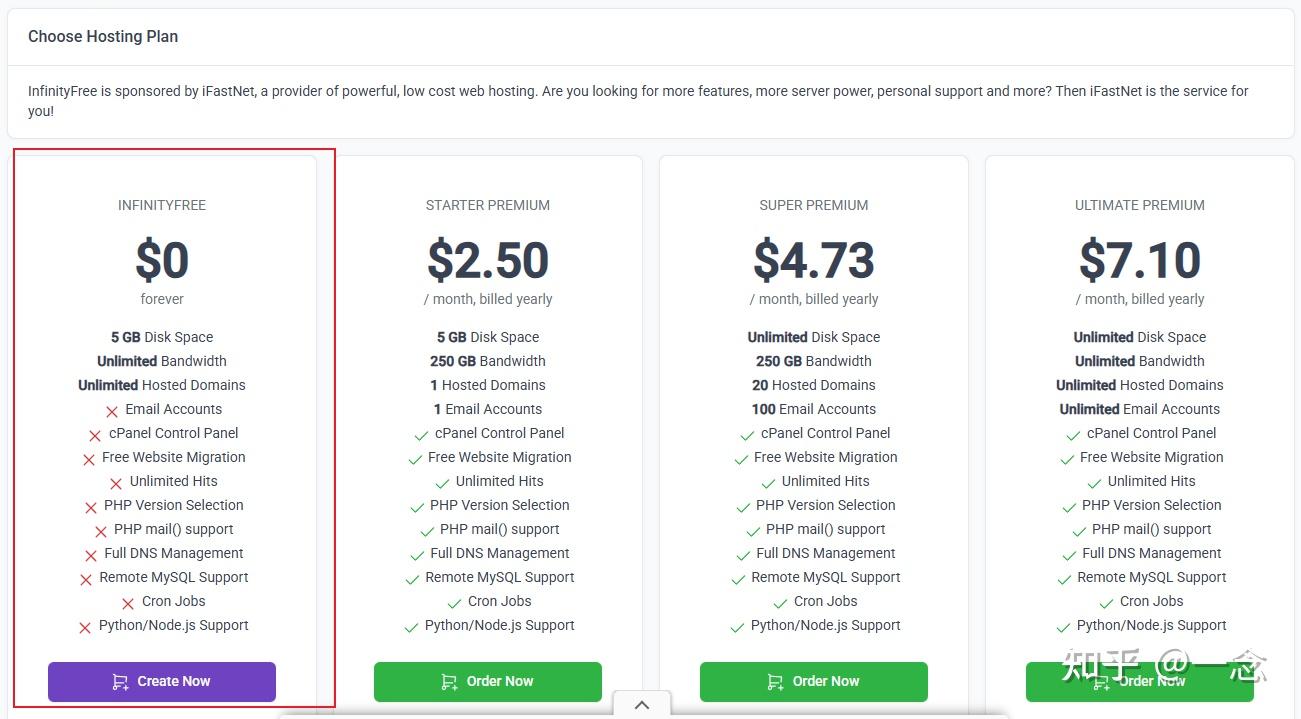Click the cart icon on Starter Premium's Order Now
Viewport: 1301px width, 719px height.
[x=449, y=682]
